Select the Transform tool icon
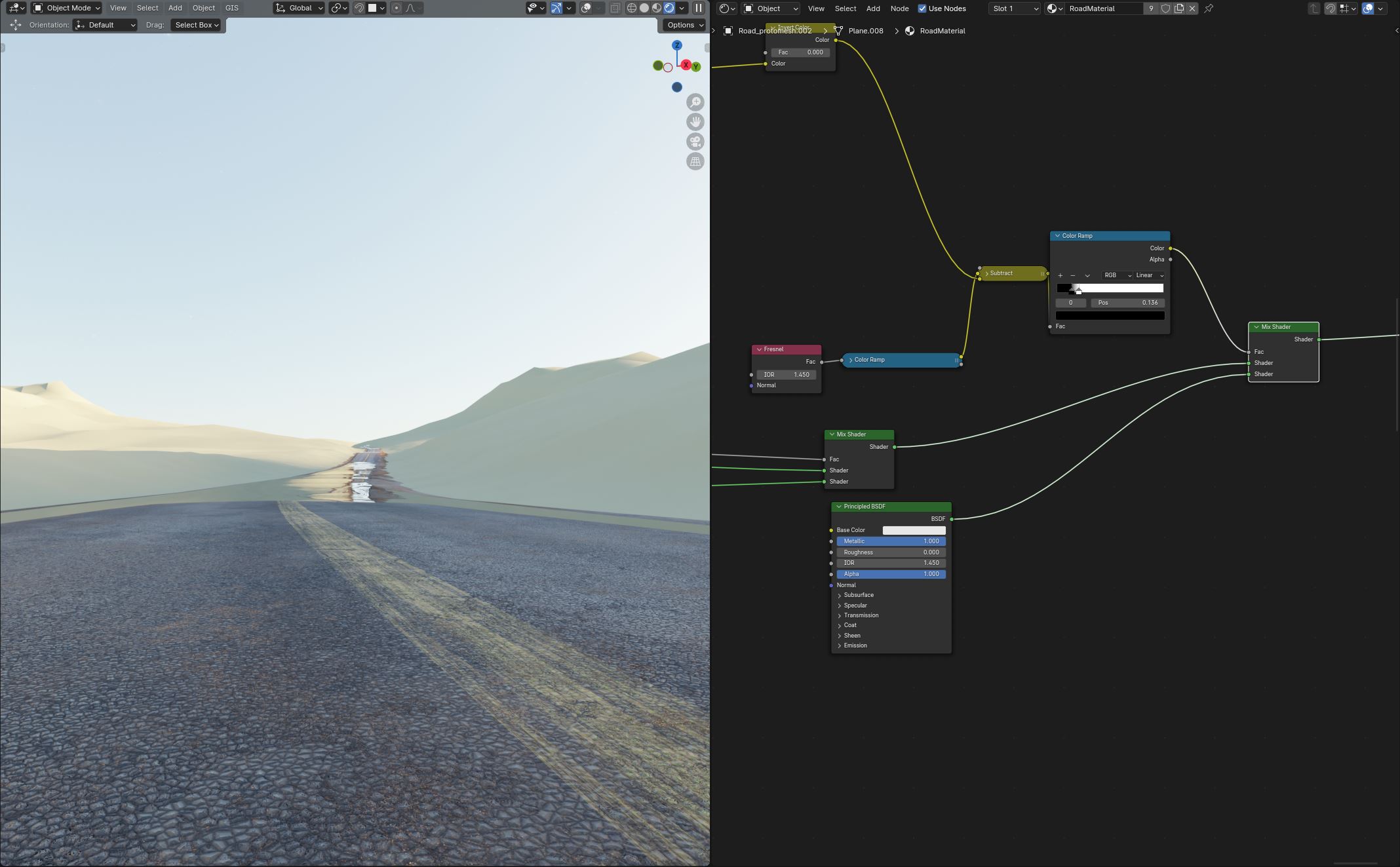The image size is (1400, 867). tap(14, 25)
